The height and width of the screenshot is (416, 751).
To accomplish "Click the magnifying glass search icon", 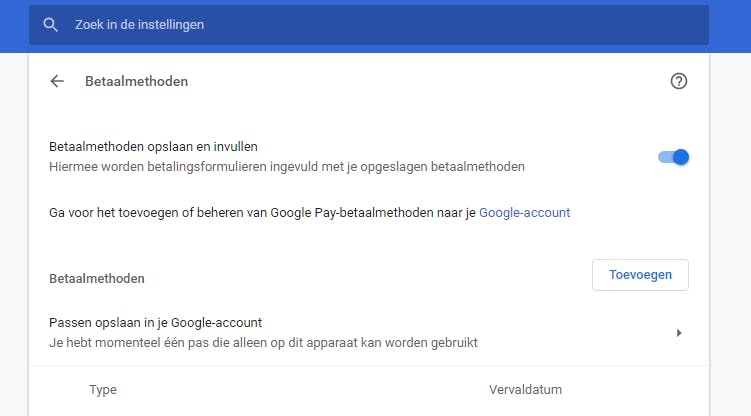I will pos(51,25).
